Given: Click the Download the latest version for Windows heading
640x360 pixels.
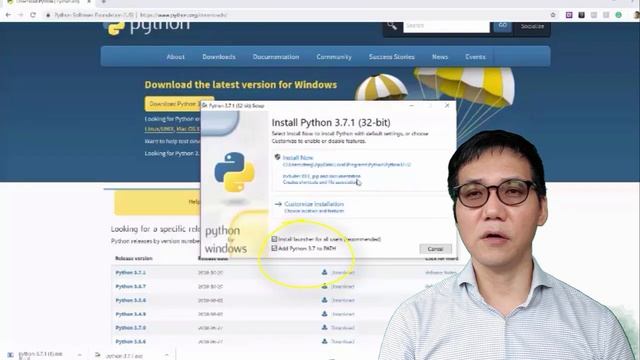Looking at the screenshot, I should (x=241, y=85).
